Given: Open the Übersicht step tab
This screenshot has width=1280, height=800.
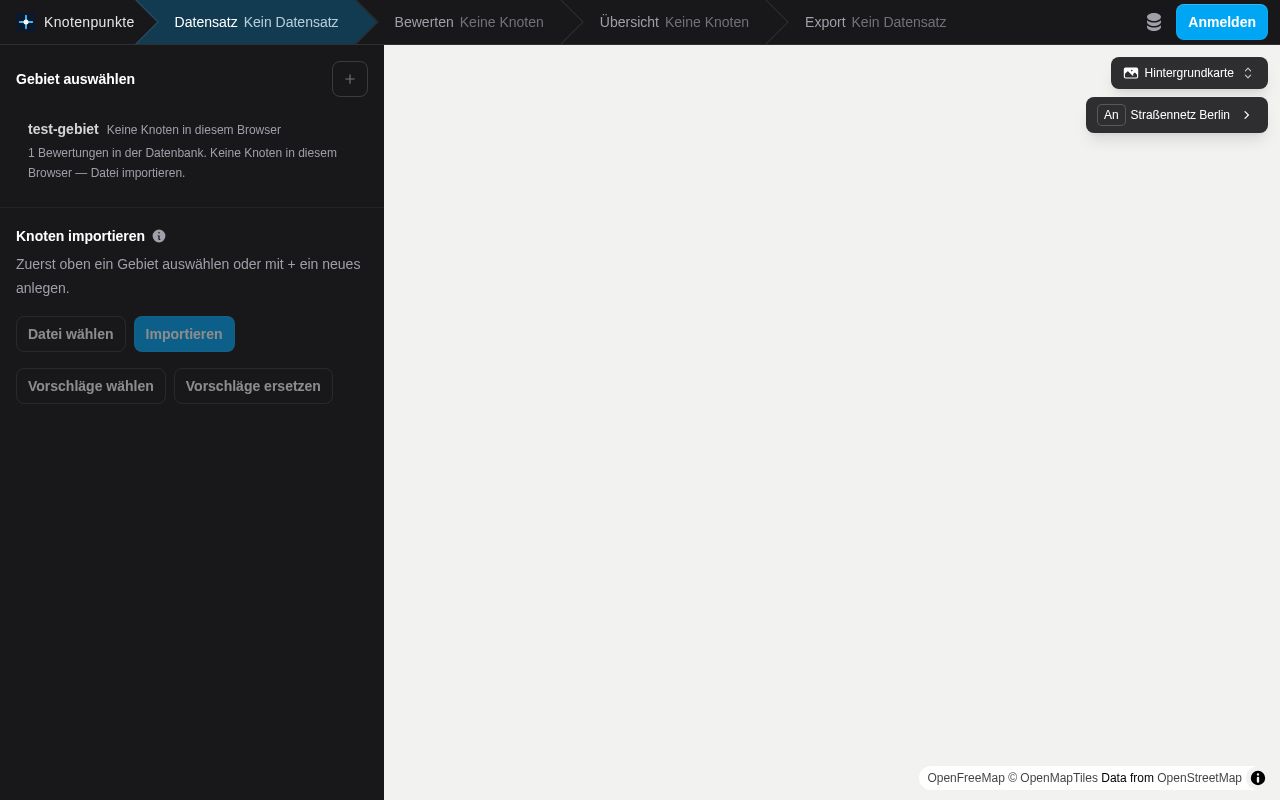Looking at the screenshot, I should coord(674,22).
